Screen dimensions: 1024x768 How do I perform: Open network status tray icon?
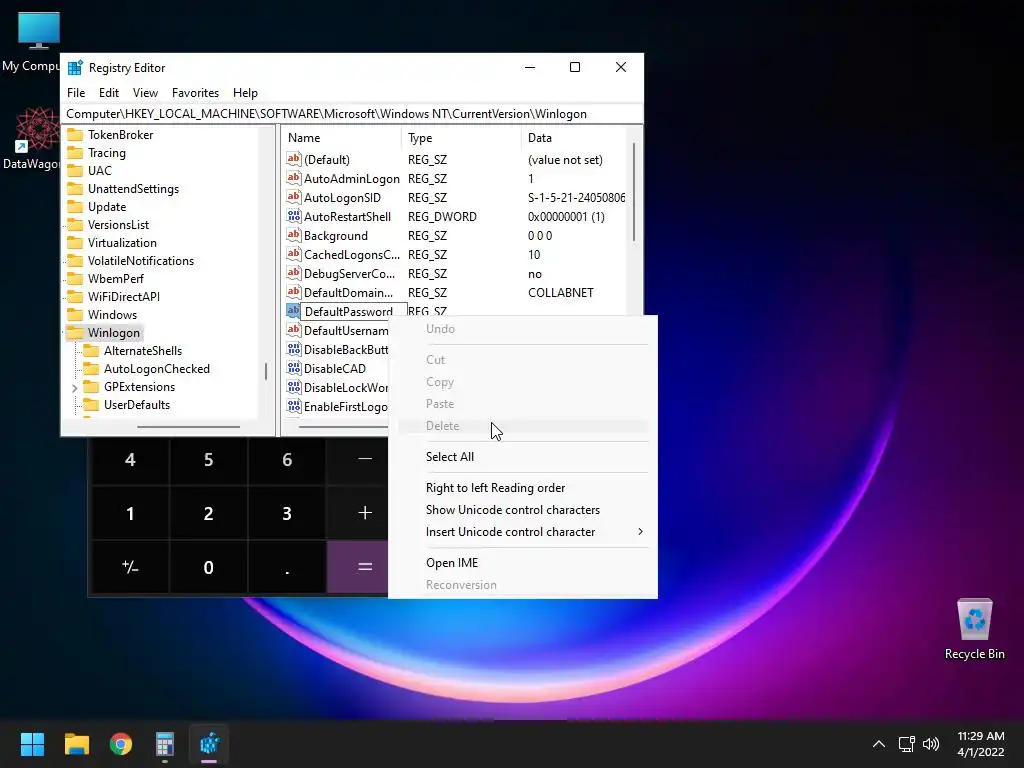point(906,744)
